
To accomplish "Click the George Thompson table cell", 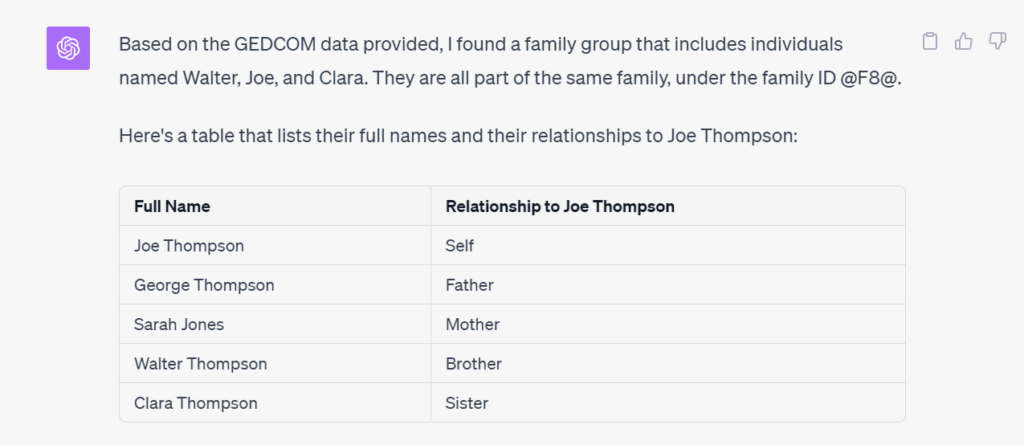I will pyautogui.click(x=275, y=285).
